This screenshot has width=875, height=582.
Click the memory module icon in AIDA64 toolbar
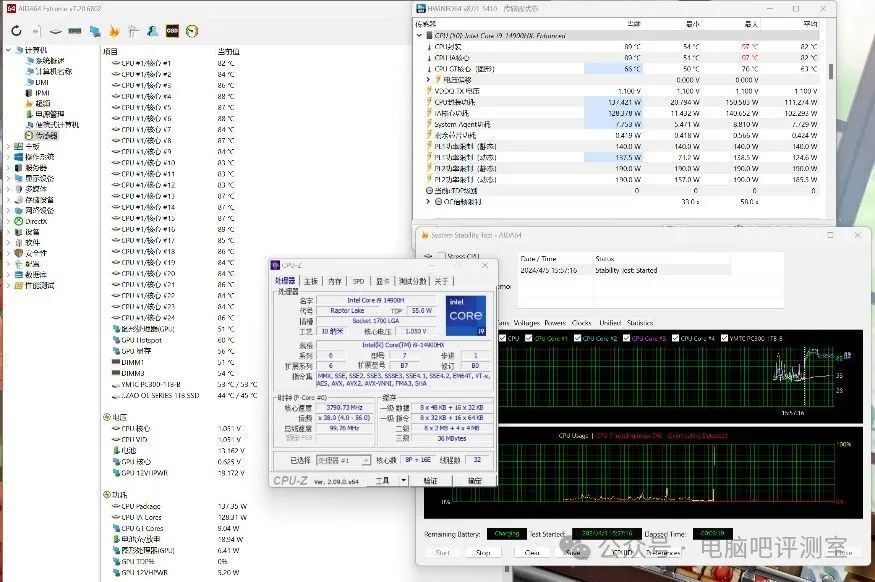[x=74, y=32]
